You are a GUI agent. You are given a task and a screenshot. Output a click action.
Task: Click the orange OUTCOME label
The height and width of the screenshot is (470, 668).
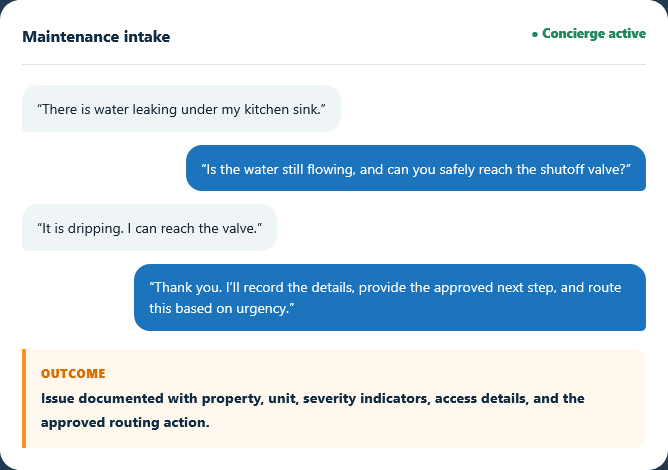point(73,374)
